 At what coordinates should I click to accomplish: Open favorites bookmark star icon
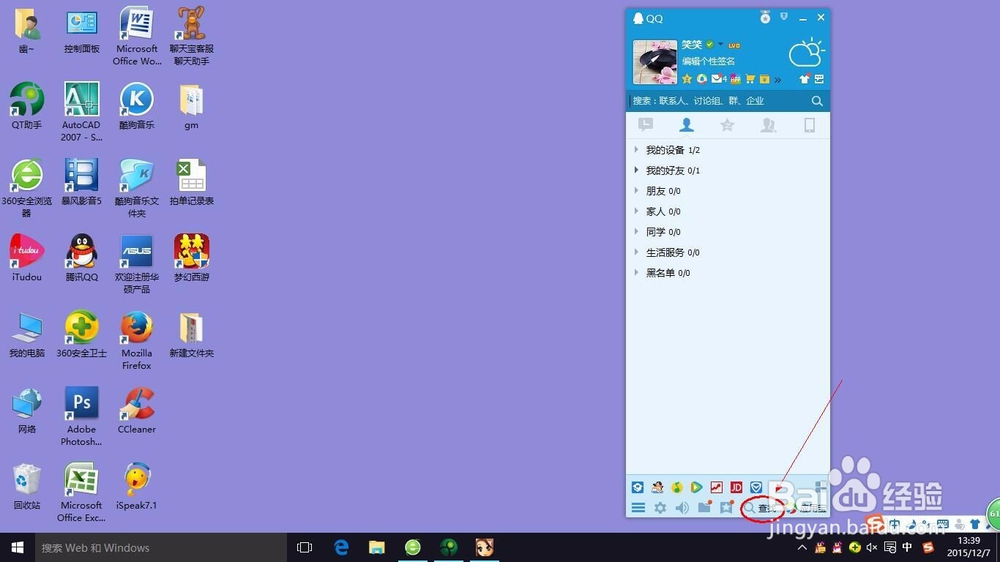coord(726,508)
